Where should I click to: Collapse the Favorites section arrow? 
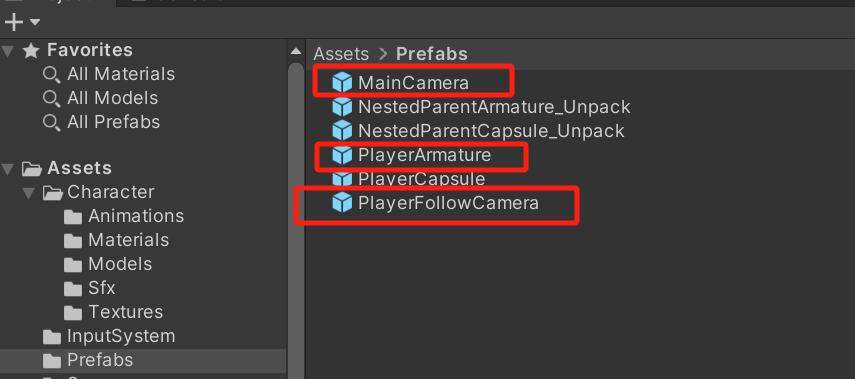[x=8, y=51]
